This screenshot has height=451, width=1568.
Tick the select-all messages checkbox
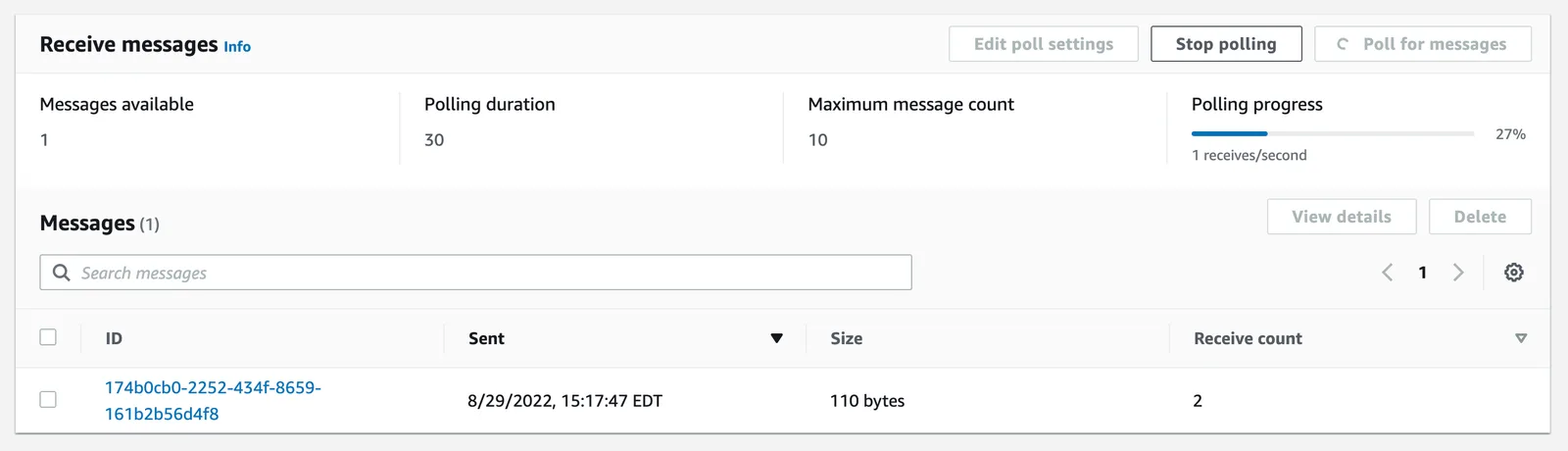click(48, 337)
